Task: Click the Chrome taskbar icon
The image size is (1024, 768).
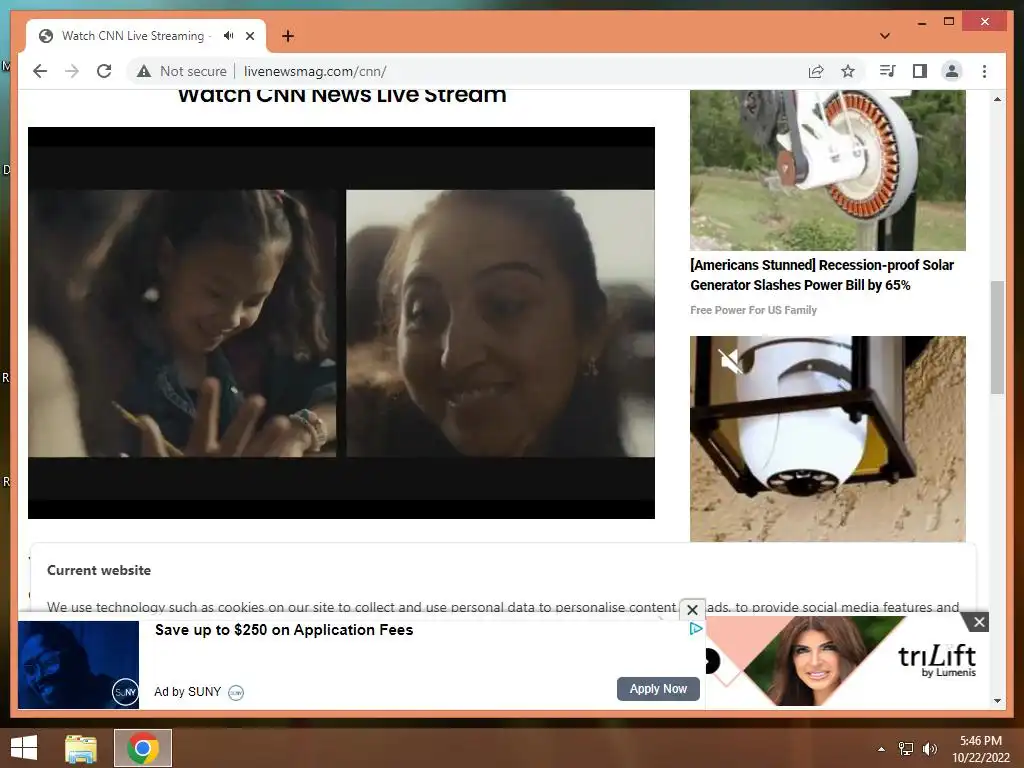Action: [x=143, y=748]
